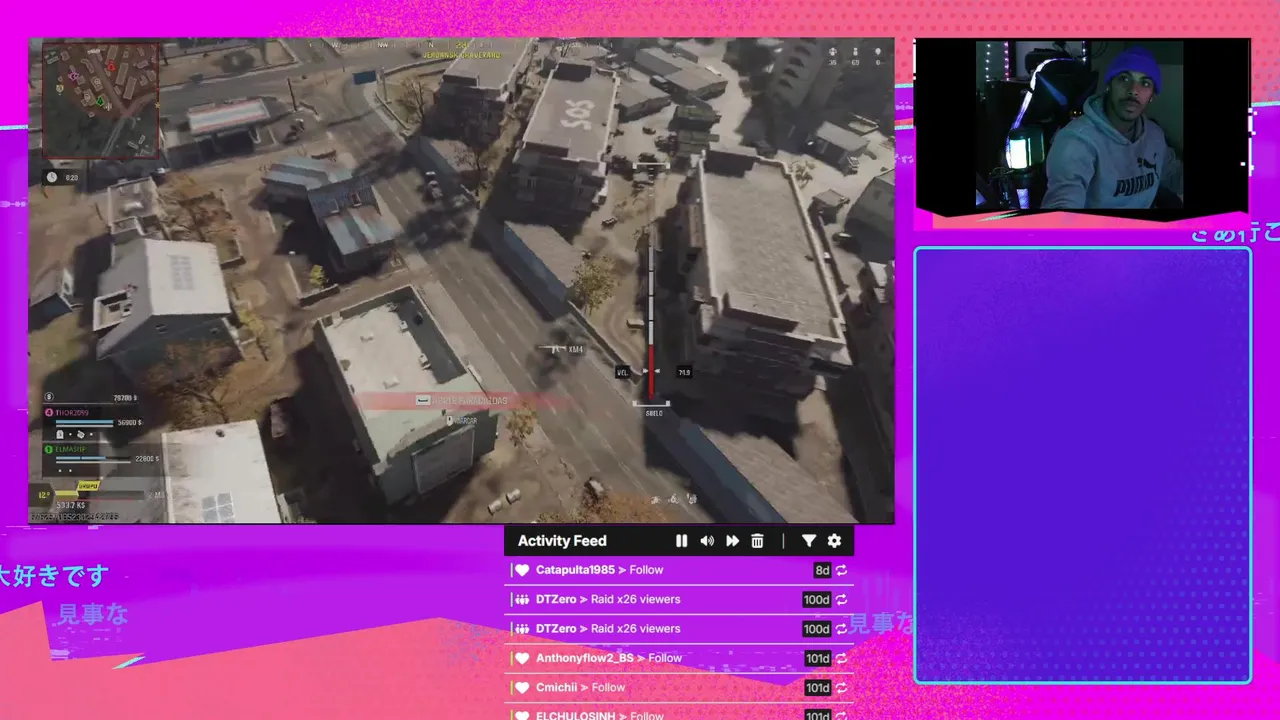Select the Cmichii username
The width and height of the screenshot is (1280, 720).
pyautogui.click(x=558, y=687)
